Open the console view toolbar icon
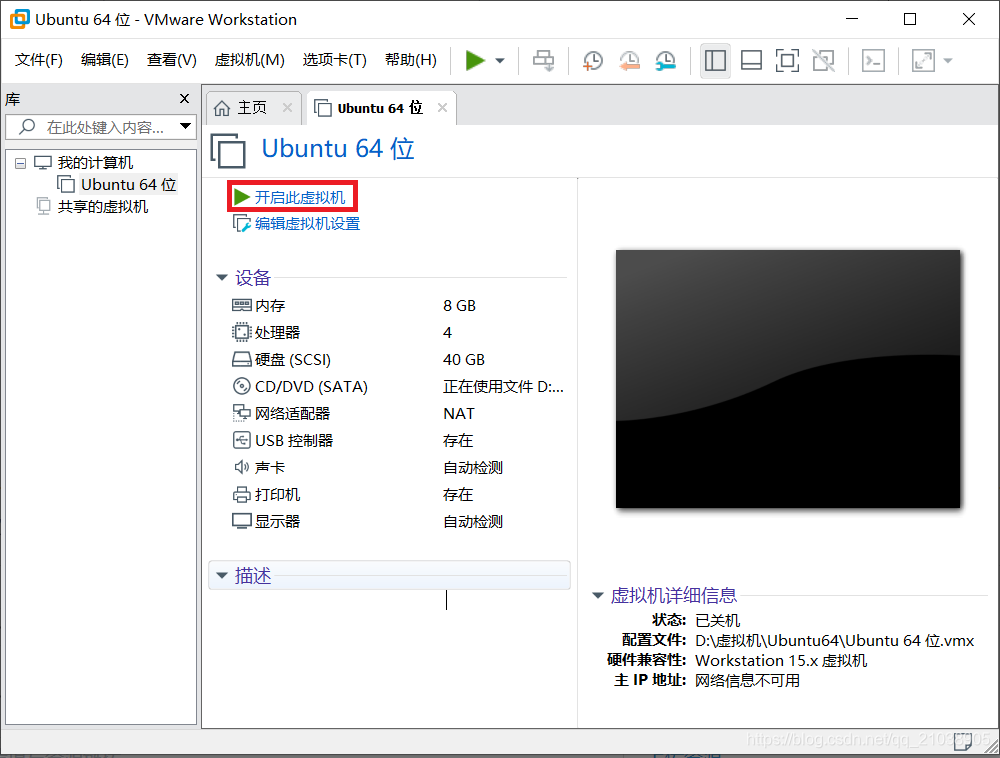This screenshot has height=758, width=1000. coord(873,61)
